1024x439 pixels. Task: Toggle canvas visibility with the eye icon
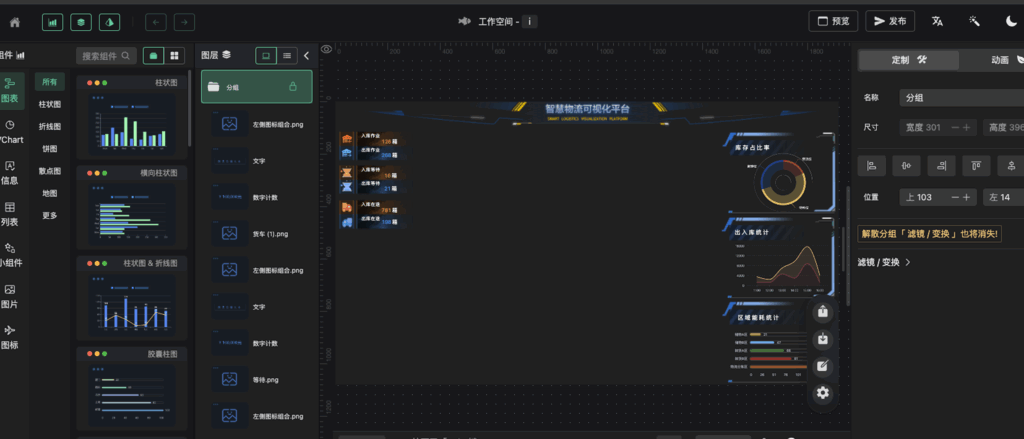[326, 50]
